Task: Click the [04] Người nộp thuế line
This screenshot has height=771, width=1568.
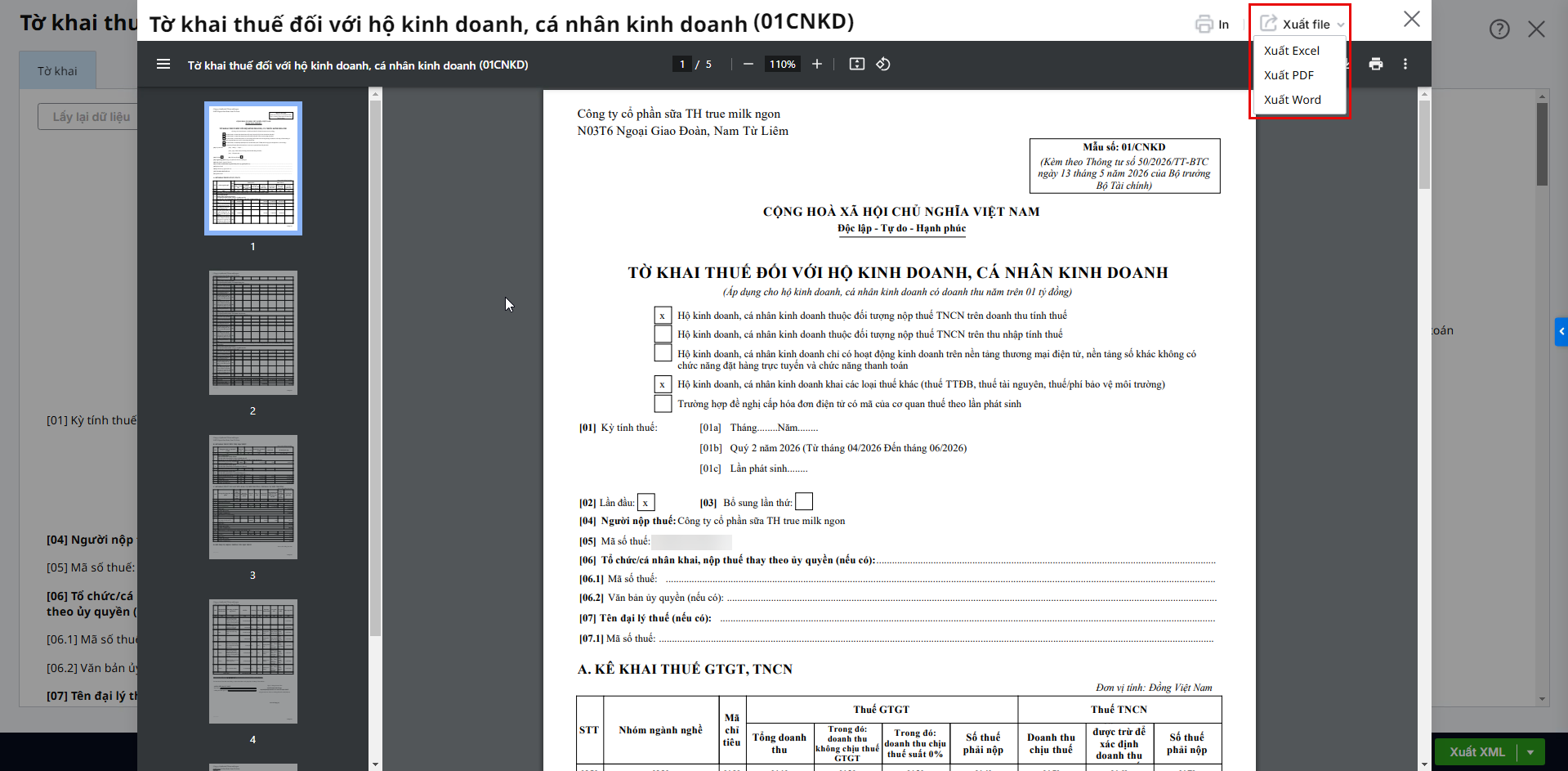Action: tap(713, 521)
